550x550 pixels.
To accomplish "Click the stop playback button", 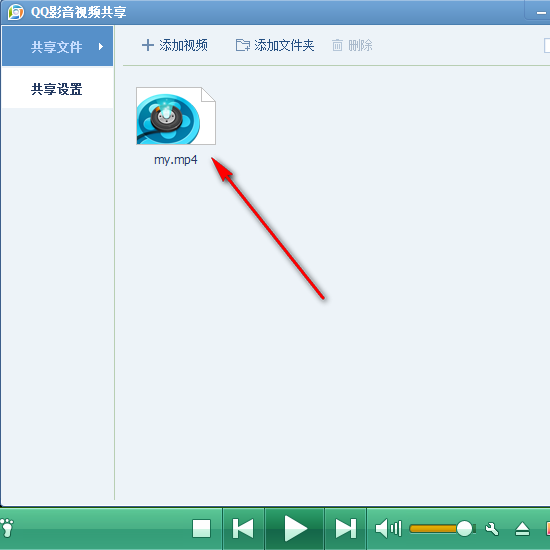I will point(202,528).
